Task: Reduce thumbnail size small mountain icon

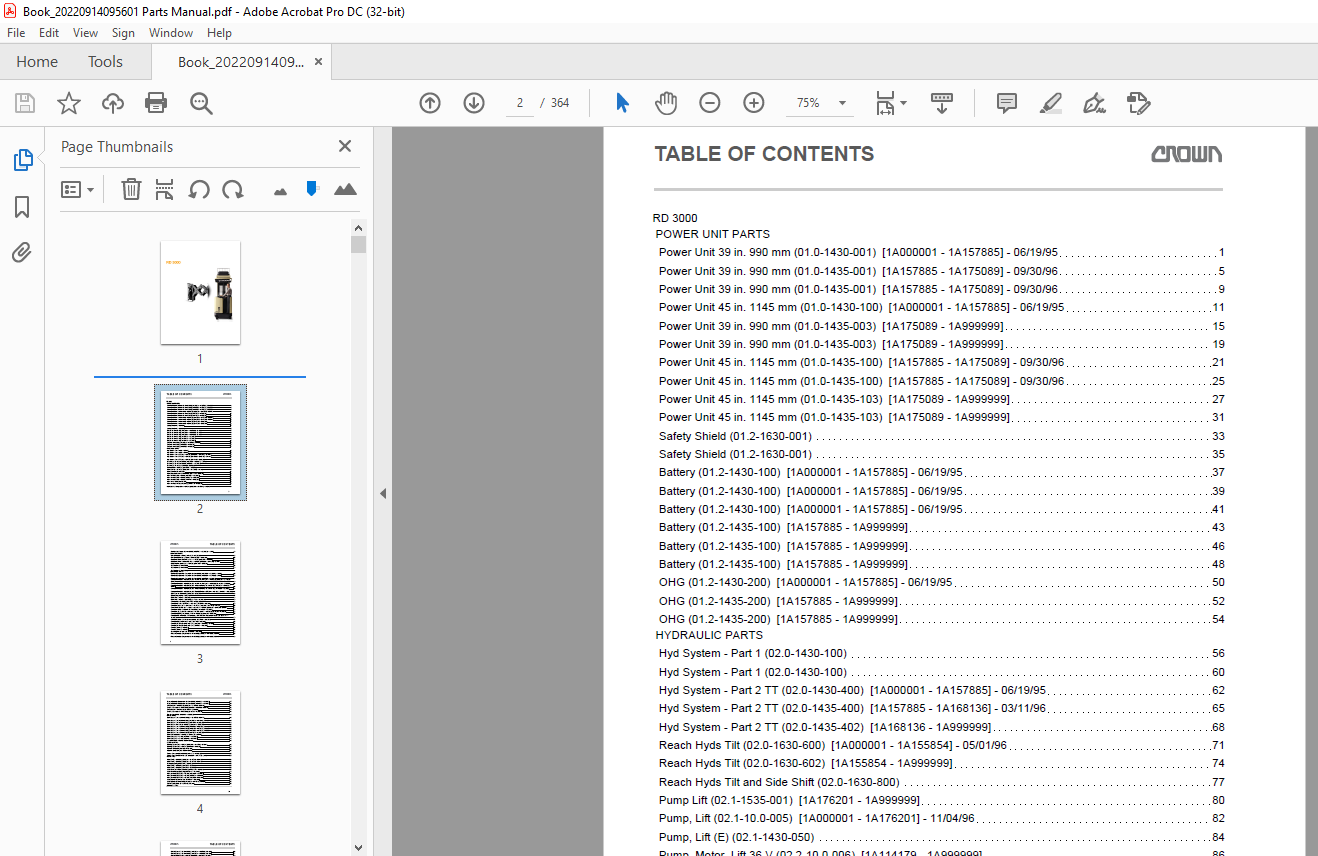Action: [x=280, y=190]
